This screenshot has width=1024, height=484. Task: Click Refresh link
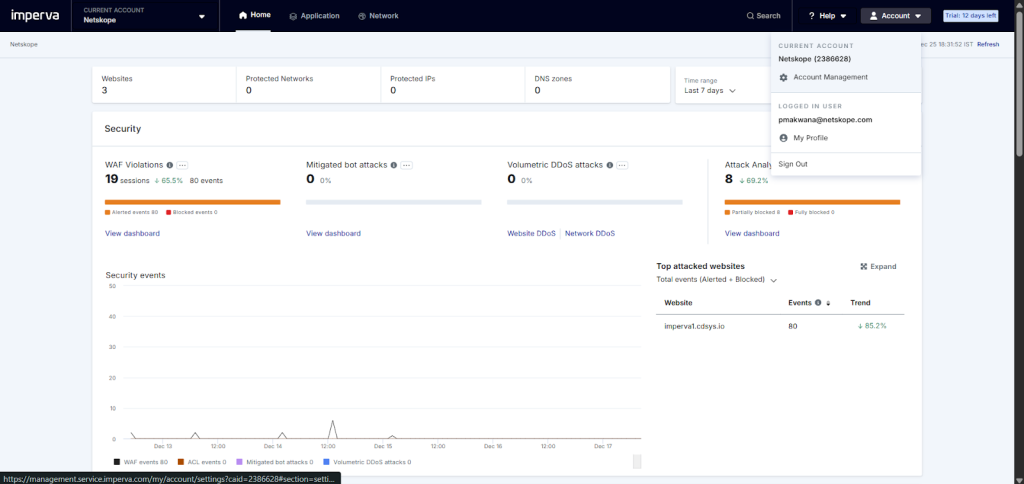[988, 44]
